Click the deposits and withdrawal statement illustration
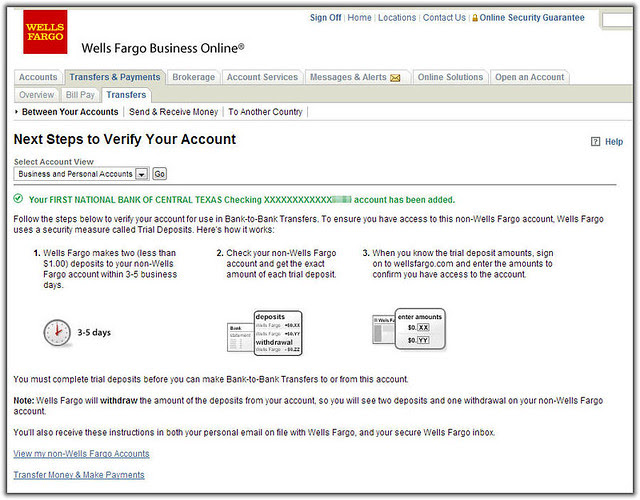The height and width of the screenshot is (500, 640). 264,333
